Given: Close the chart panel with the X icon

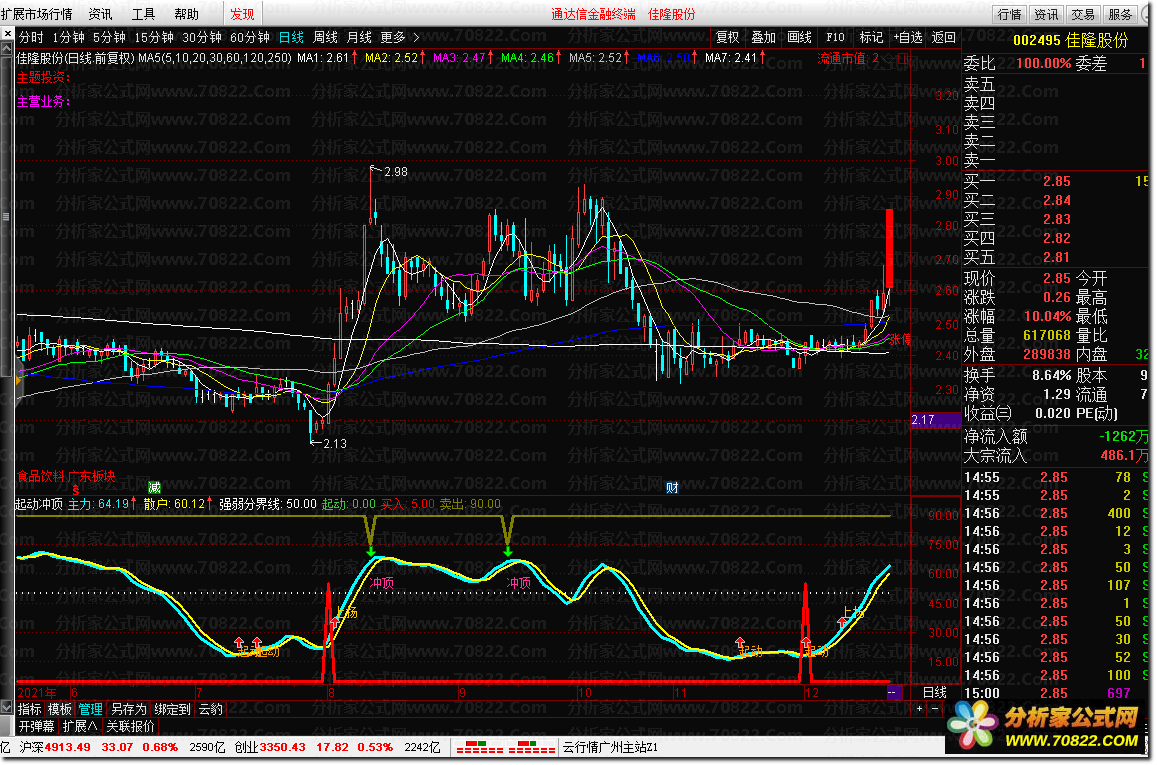Looking at the screenshot, I should 7,33.
